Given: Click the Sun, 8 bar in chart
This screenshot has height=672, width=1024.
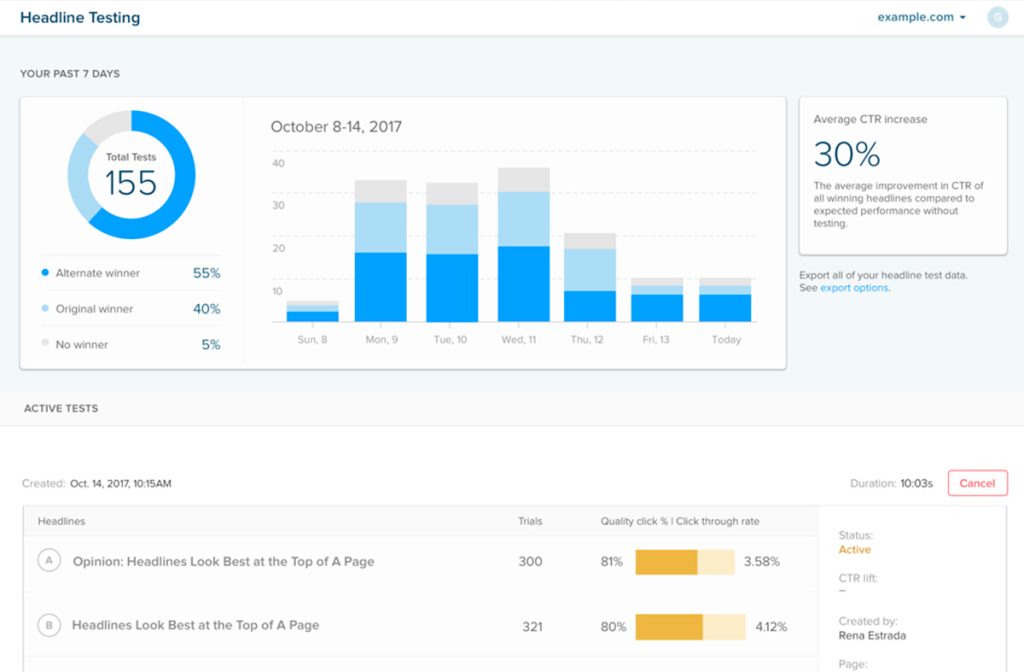Looking at the screenshot, I should coord(312,313).
